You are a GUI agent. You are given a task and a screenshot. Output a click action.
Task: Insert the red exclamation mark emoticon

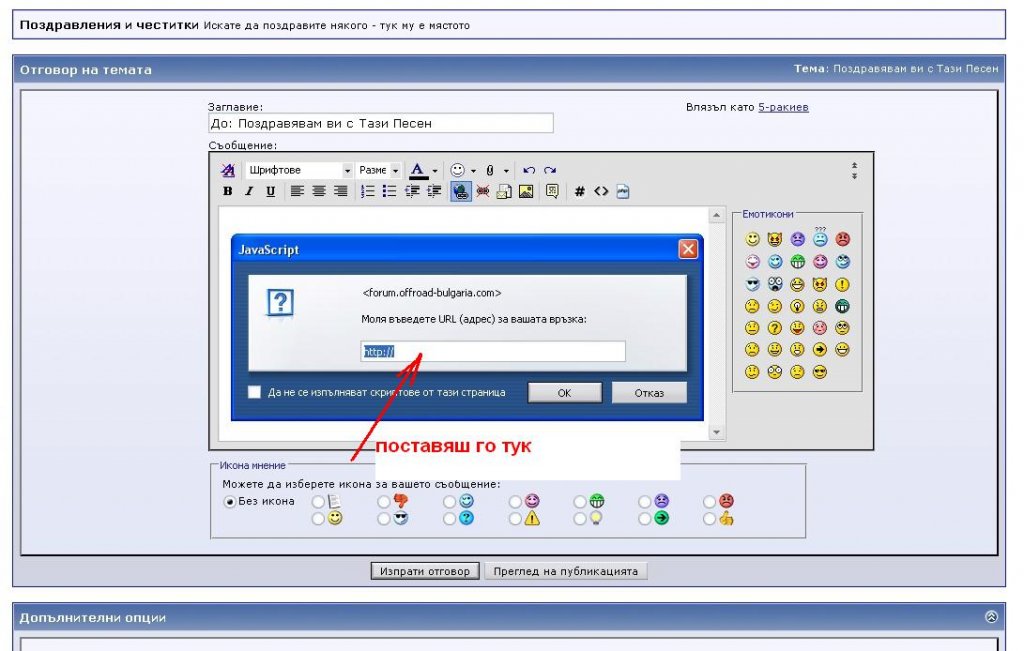tap(842, 285)
